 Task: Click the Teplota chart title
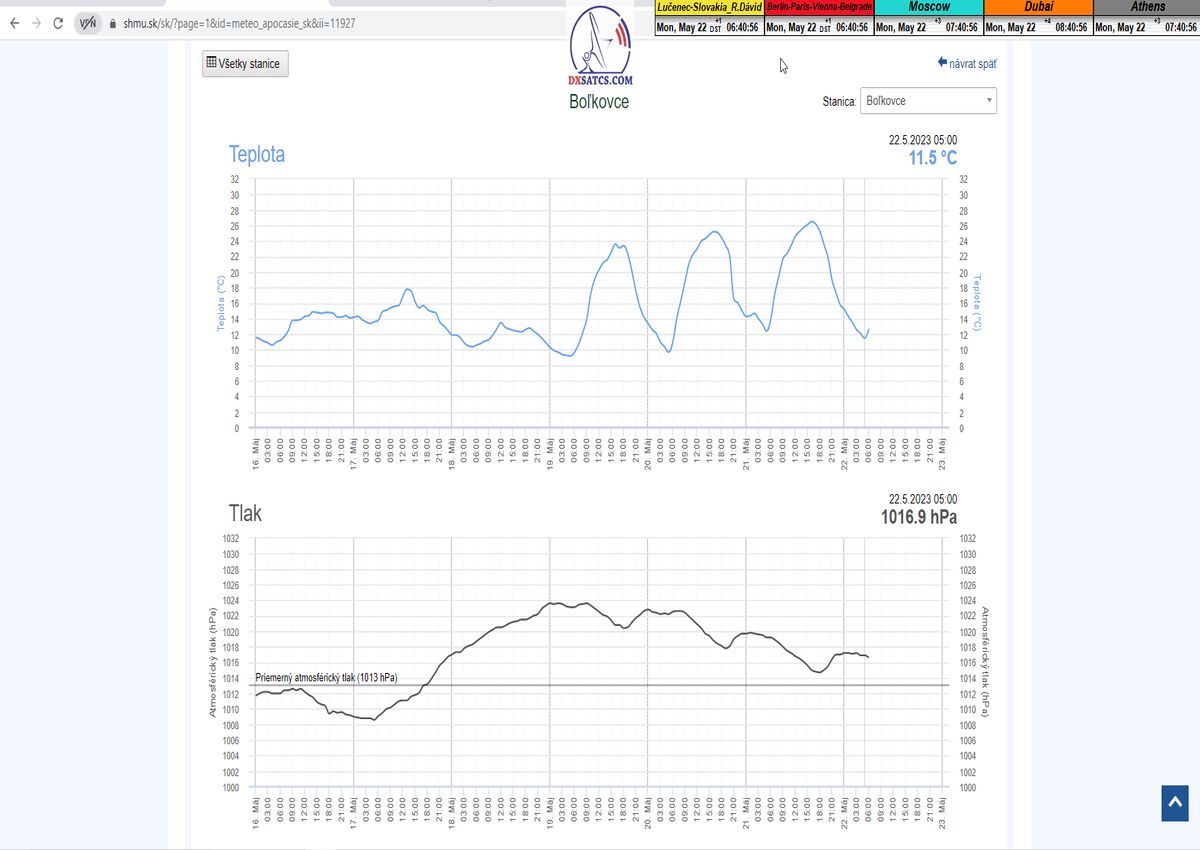coord(257,154)
